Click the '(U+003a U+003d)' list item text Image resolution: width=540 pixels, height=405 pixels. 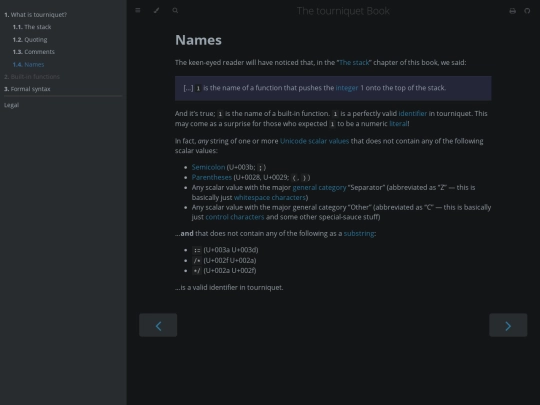tap(231, 250)
